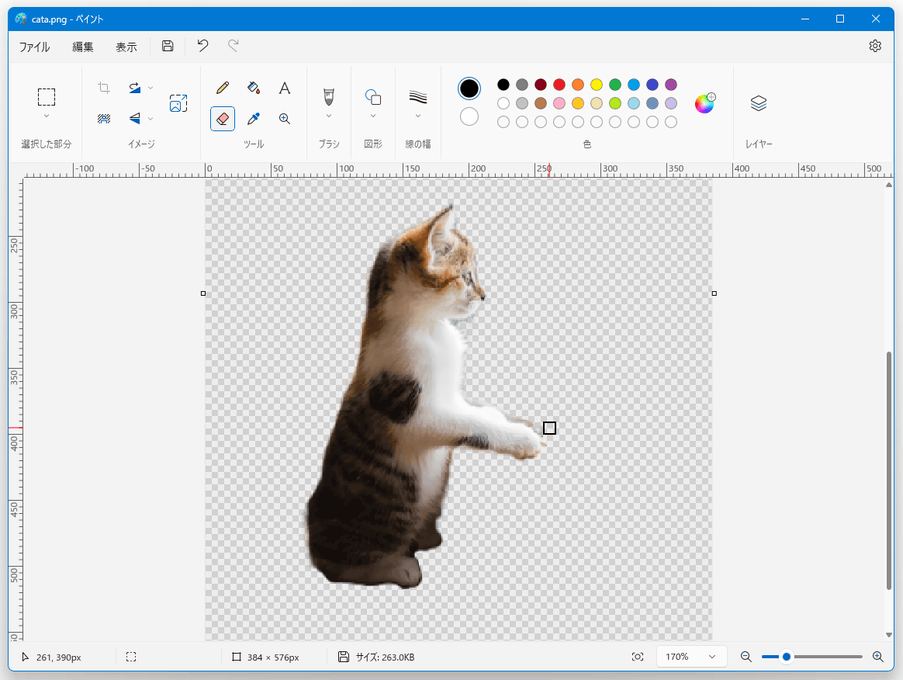Screen dimensions: 903x680
Task: Click the zoom in plus button
Action: click(x=878, y=657)
